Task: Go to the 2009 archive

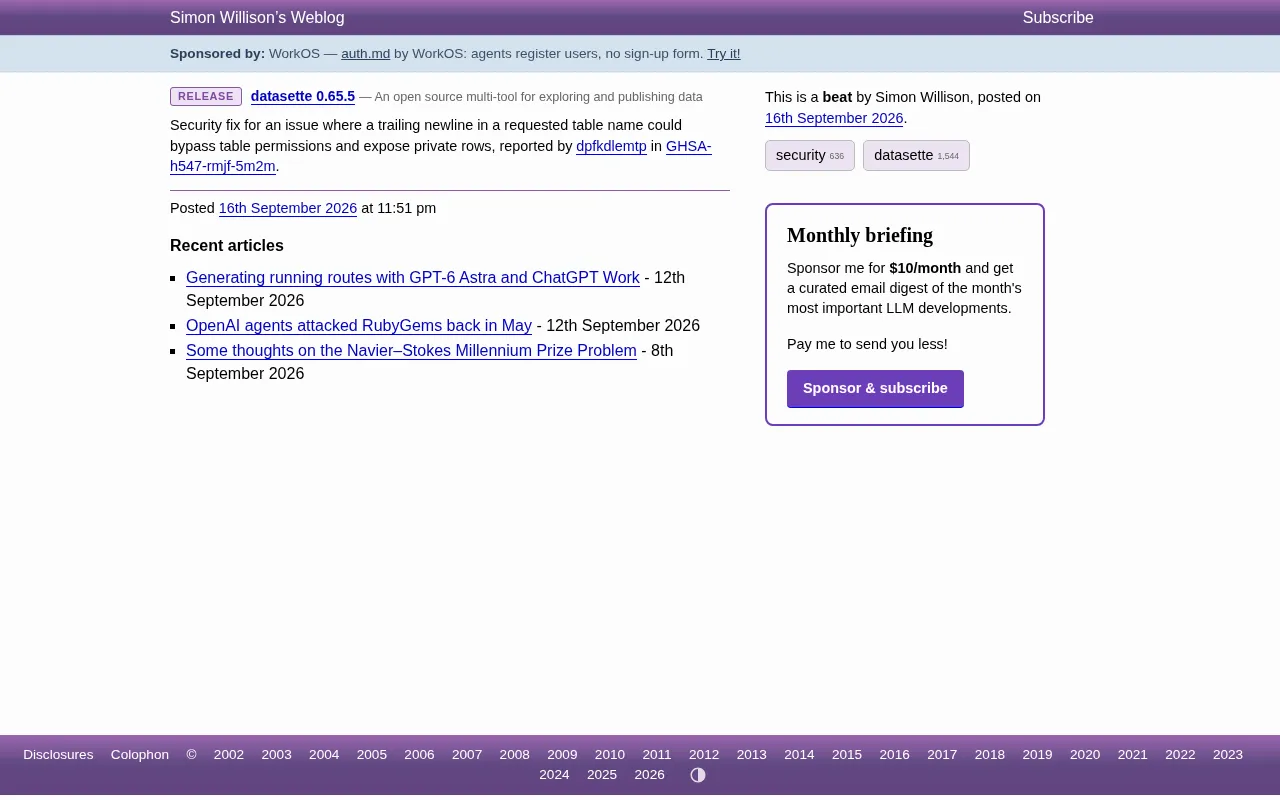Action: [562, 755]
